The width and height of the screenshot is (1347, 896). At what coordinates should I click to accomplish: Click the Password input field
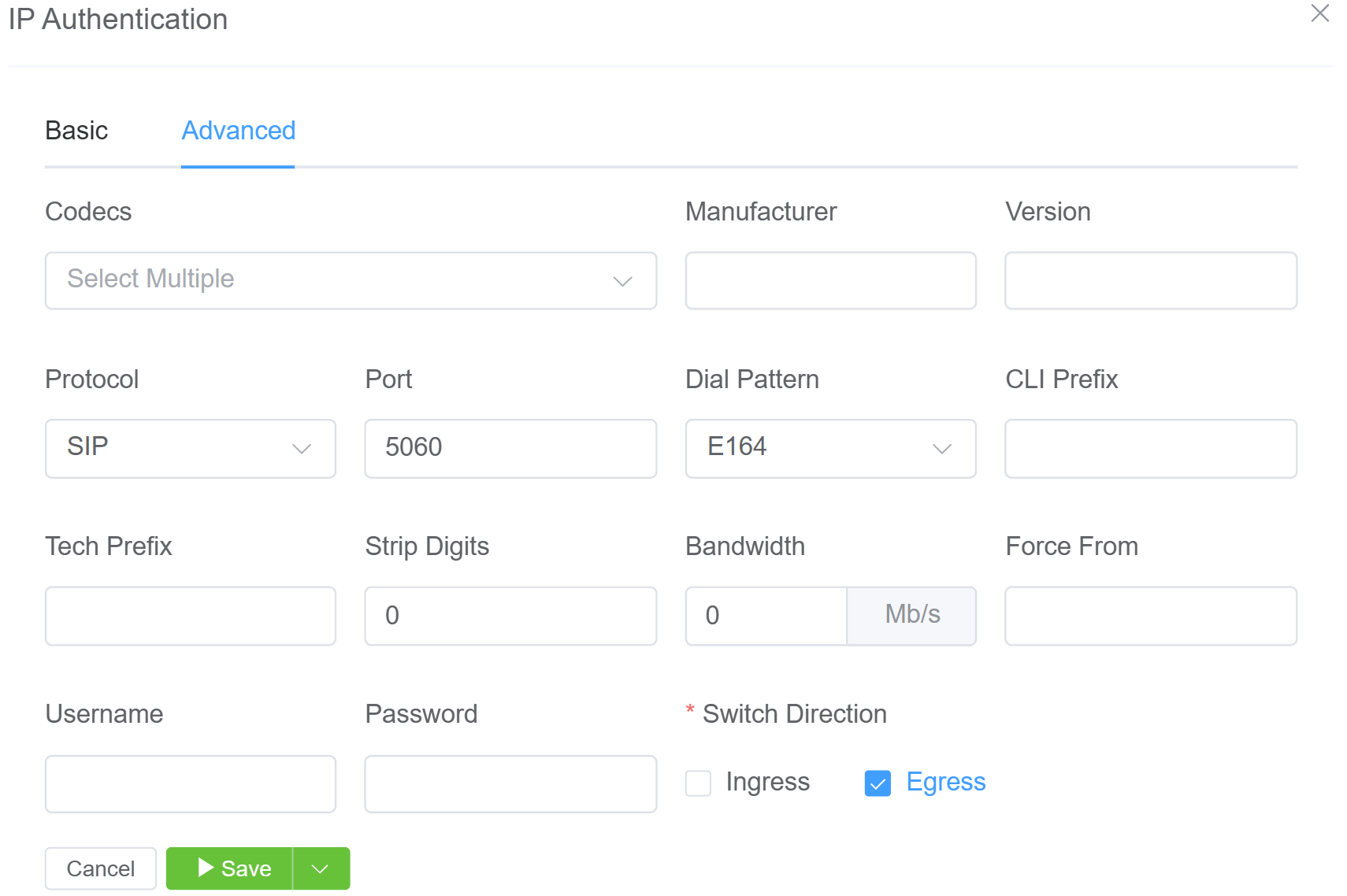pyautogui.click(x=510, y=783)
